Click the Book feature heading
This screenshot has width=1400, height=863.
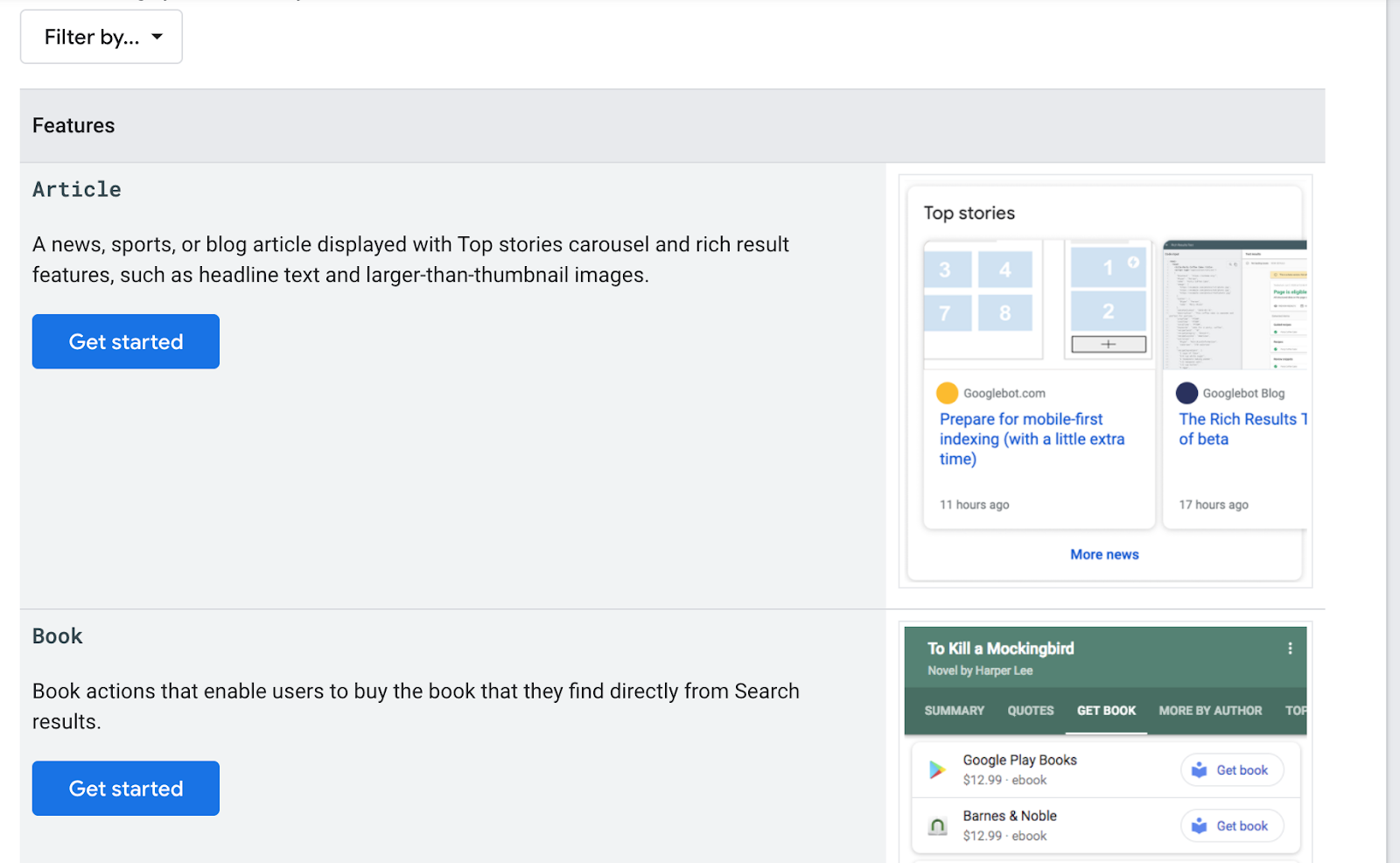(x=58, y=636)
